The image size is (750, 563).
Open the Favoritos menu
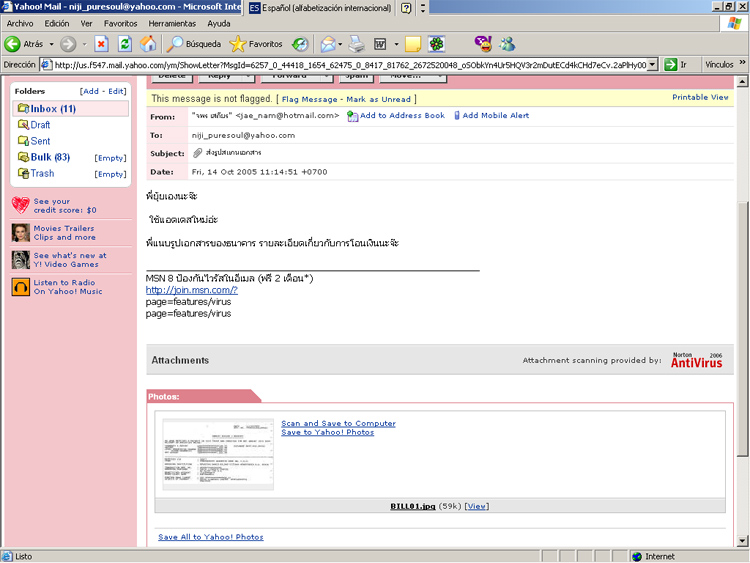[121, 23]
